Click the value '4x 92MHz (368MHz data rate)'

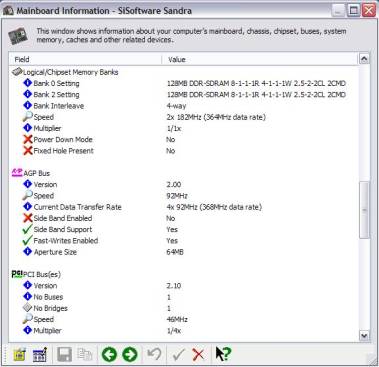tap(214, 207)
